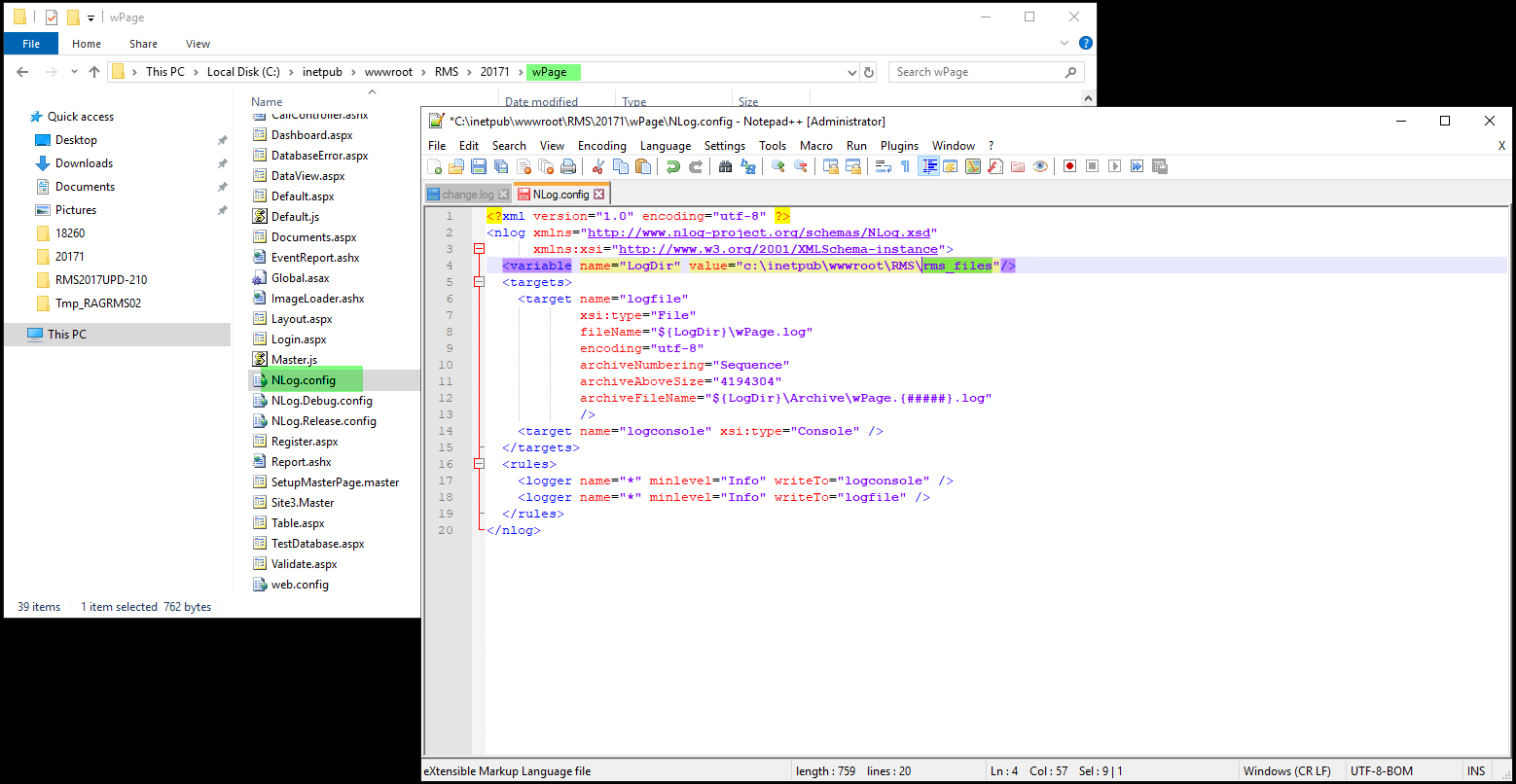Toggle file monitoring eye icon
The image size is (1516, 784).
point(1040,166)
